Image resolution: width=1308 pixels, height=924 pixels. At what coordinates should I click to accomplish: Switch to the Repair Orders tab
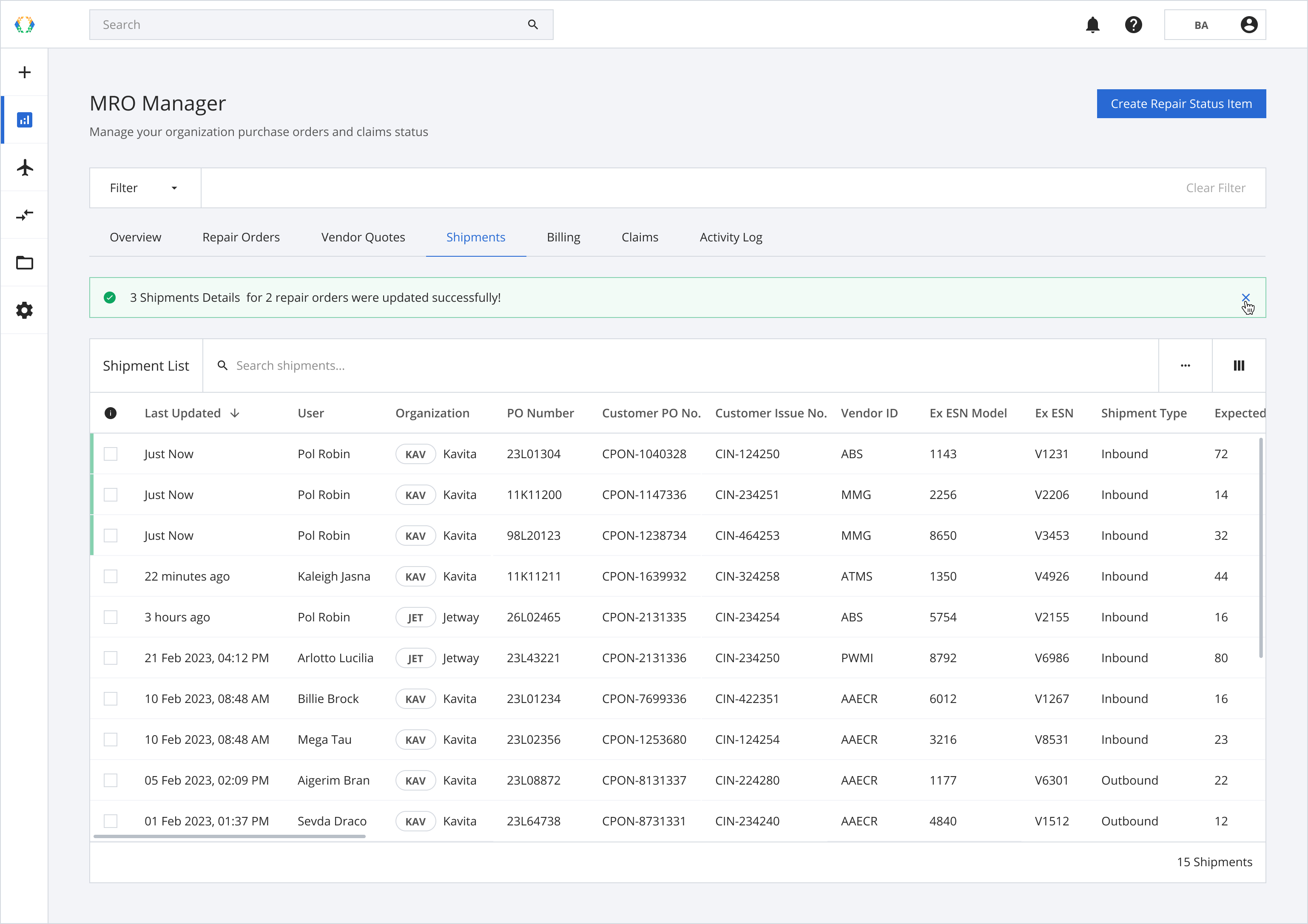tap(241, 238)
